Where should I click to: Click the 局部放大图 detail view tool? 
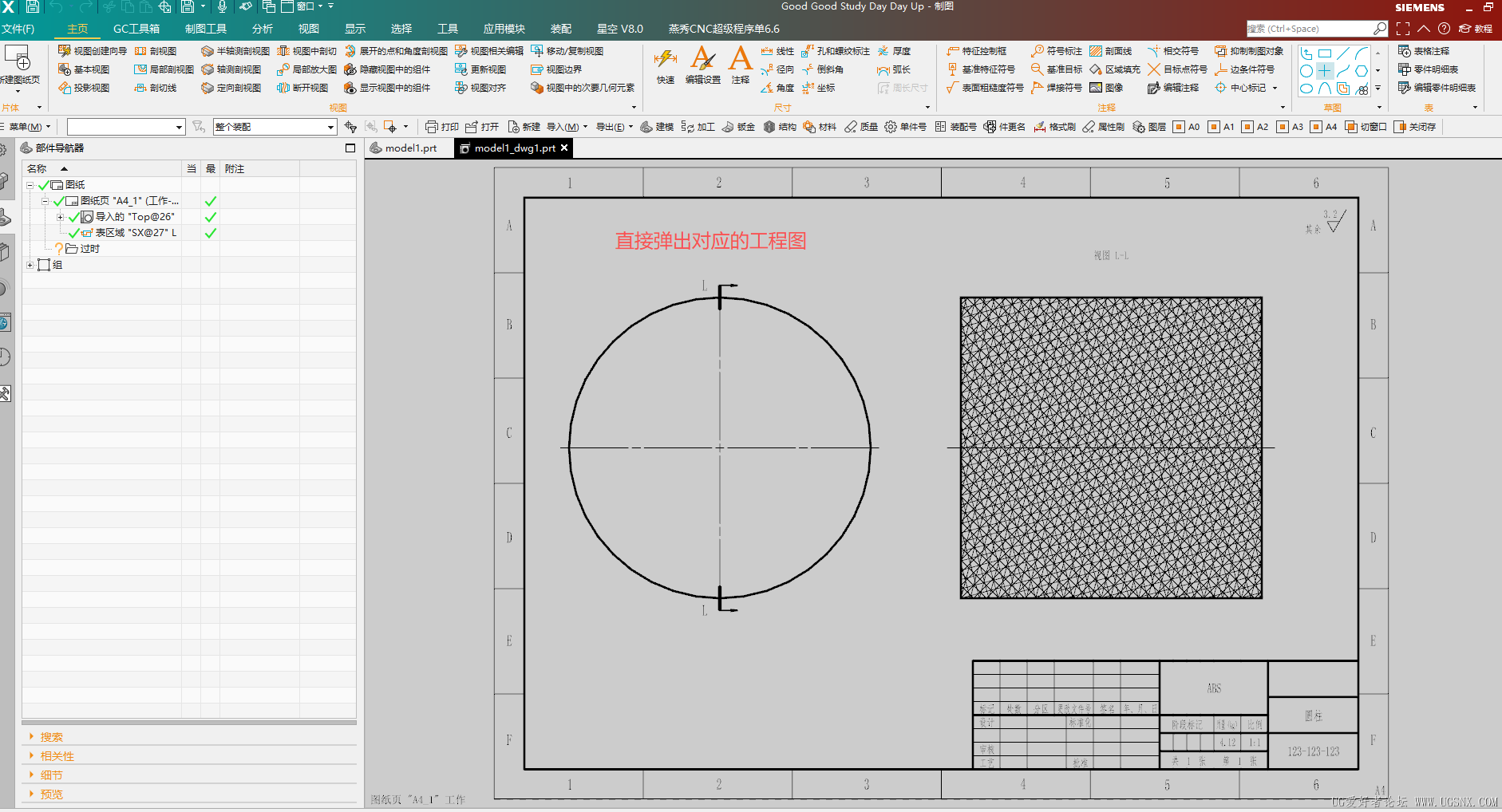pos(306,69)
